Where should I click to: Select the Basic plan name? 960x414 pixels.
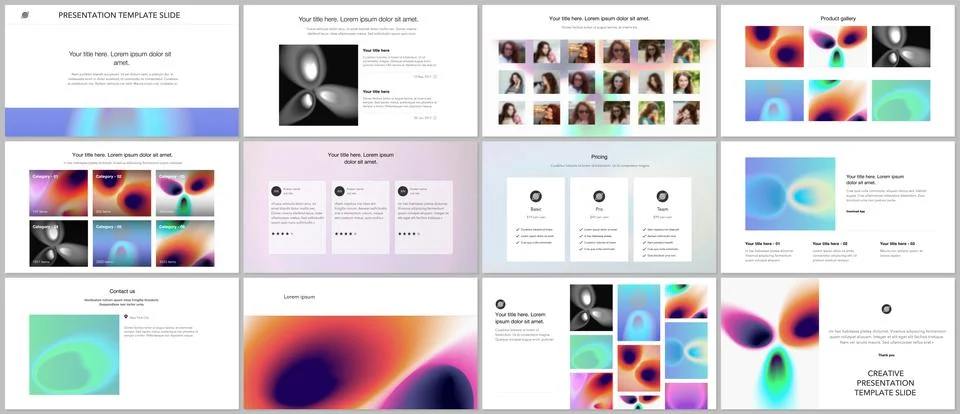click(536, 209)
